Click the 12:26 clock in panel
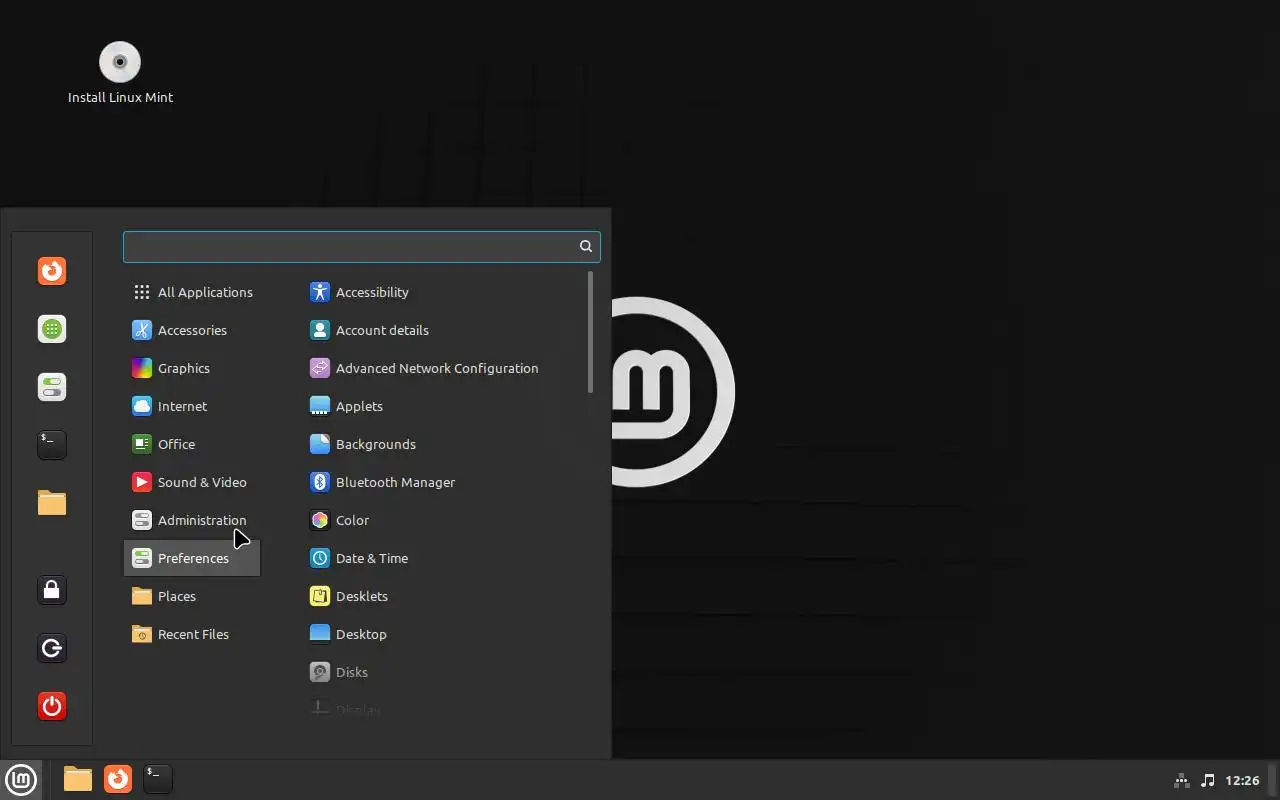Screen dimensions: 1280x800 [1242, 780]
